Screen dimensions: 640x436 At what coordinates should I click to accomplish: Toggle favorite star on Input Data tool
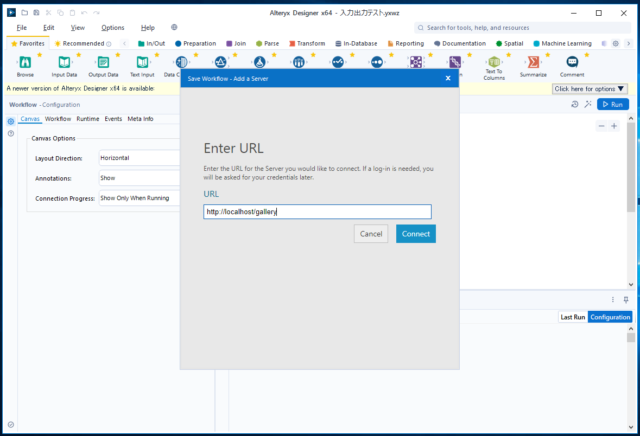tap(79, 55)
